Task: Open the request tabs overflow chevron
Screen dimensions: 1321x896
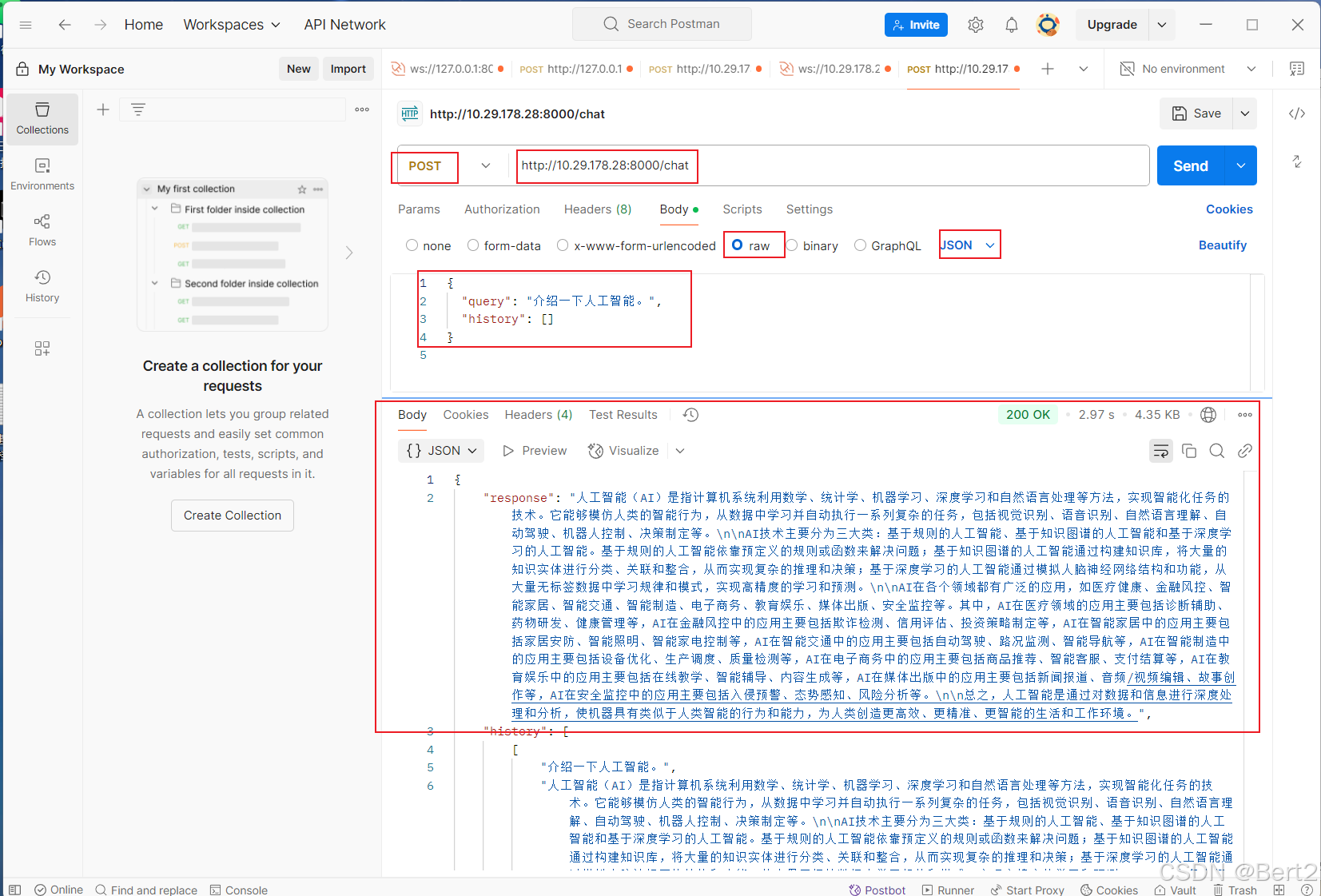Action: point(1084,69)
